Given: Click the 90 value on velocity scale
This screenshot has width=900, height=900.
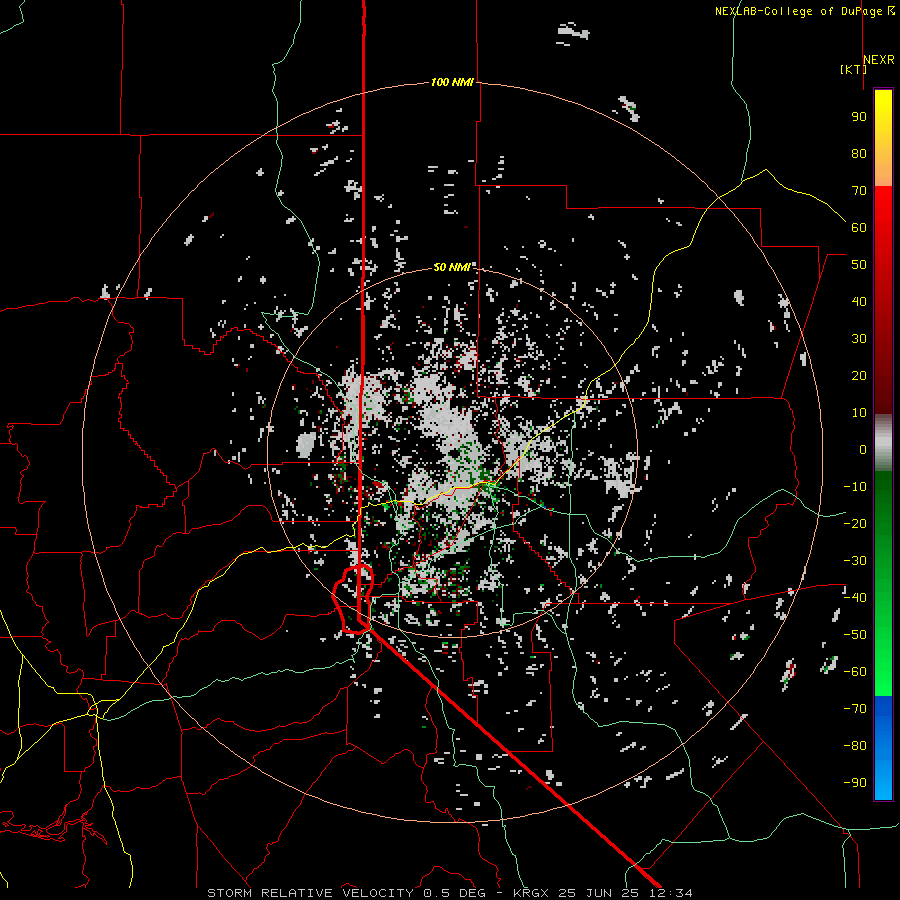Looking at the screenshot, I should point(859,117).
